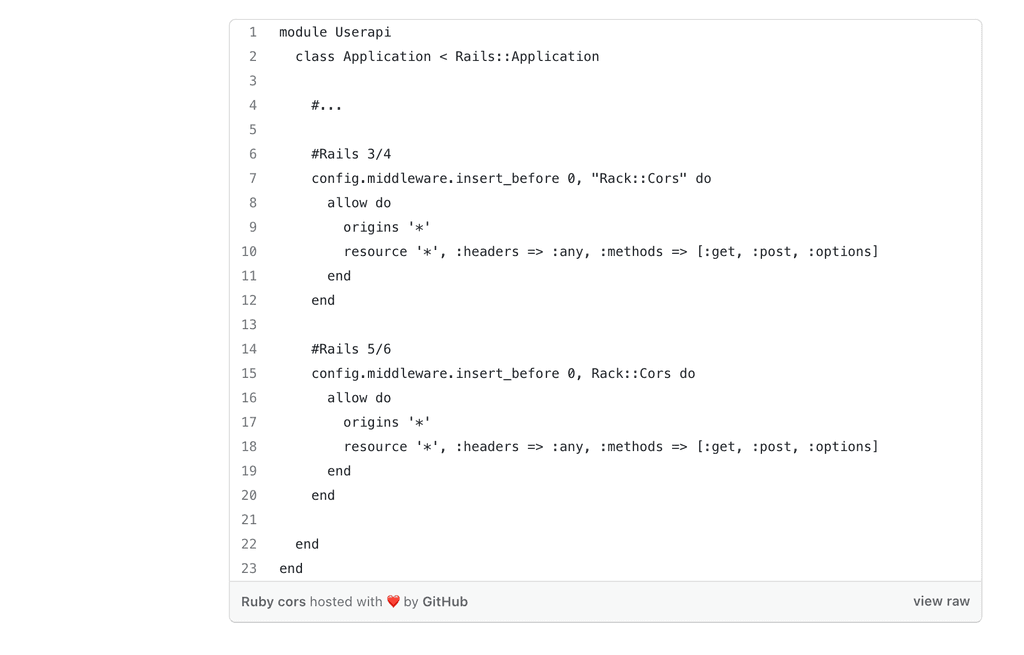This screenshot has height=655, width=1024.
Task: Select line number 1 in the gutter
Action: [x=253, y=33]
